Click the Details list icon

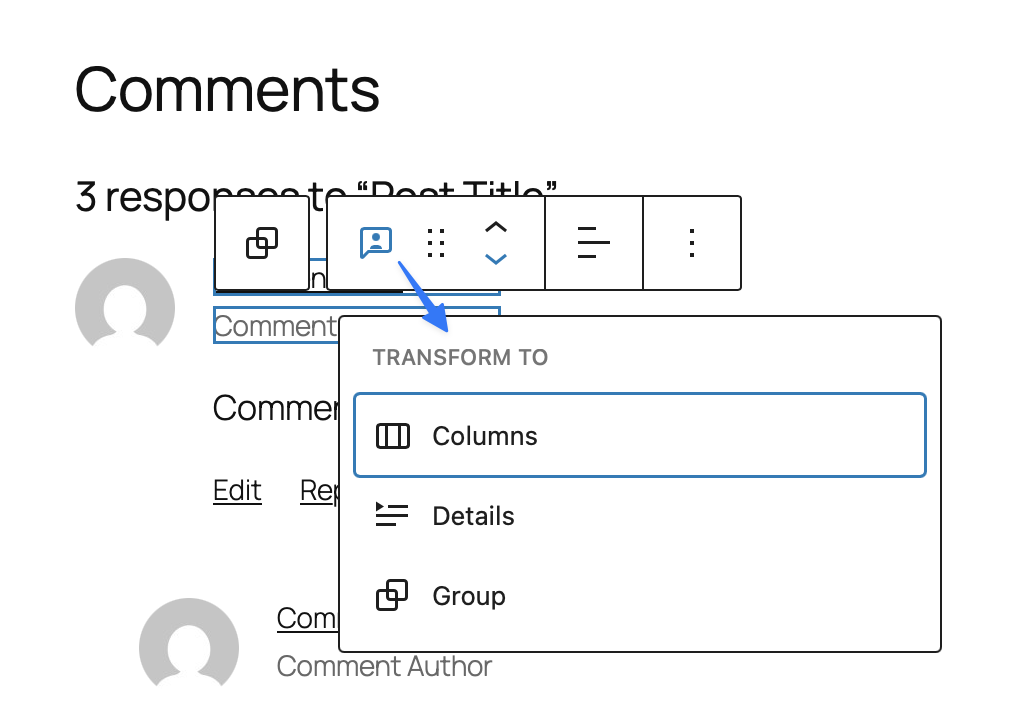(x=392, y=515)
